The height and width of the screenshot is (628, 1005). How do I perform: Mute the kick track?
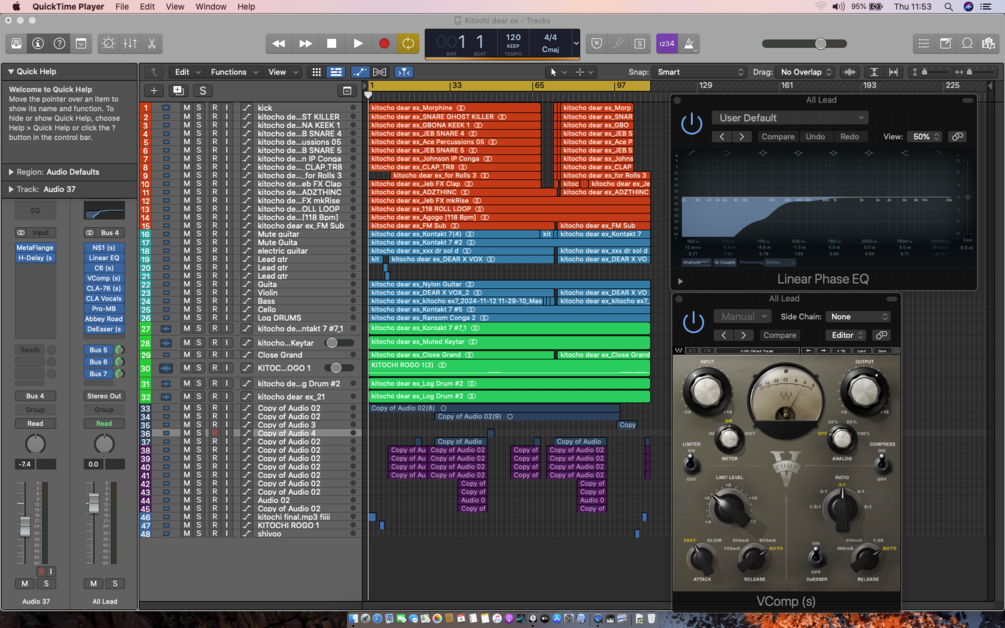click(187, 108)
